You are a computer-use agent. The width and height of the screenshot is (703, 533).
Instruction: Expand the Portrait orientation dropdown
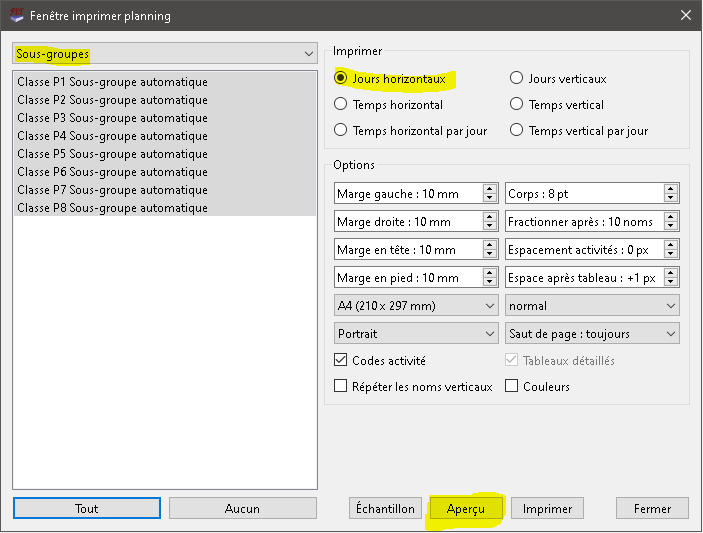tap(416, 333)
